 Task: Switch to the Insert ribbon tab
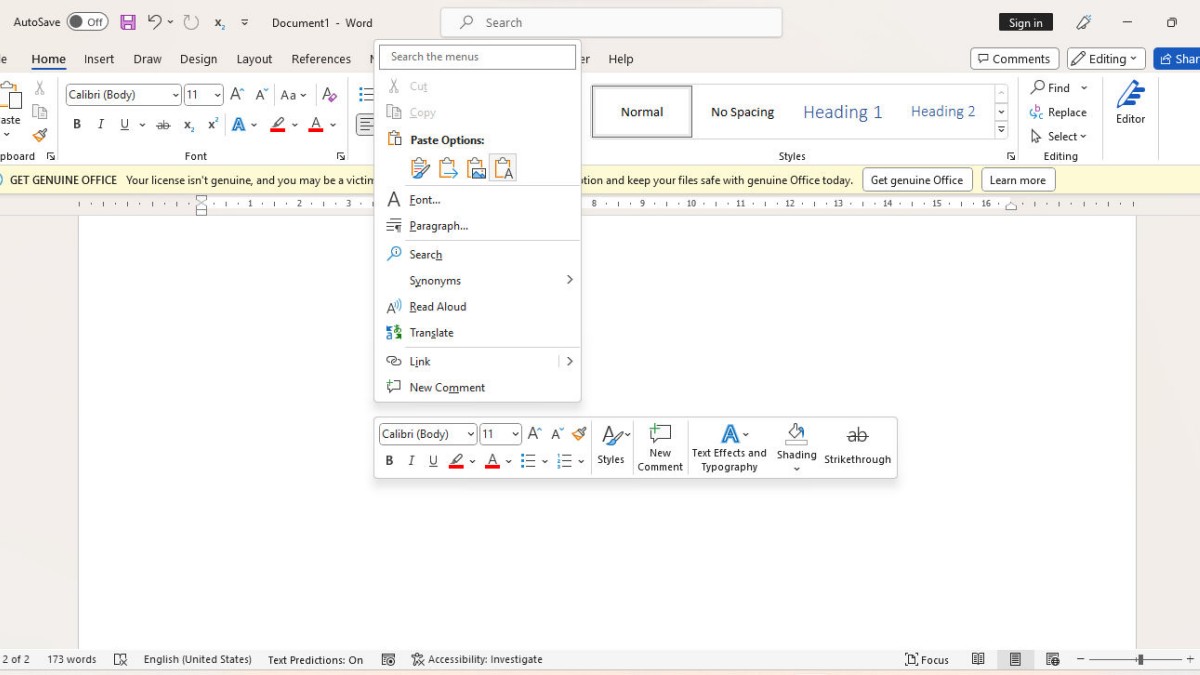click(99, 59)
